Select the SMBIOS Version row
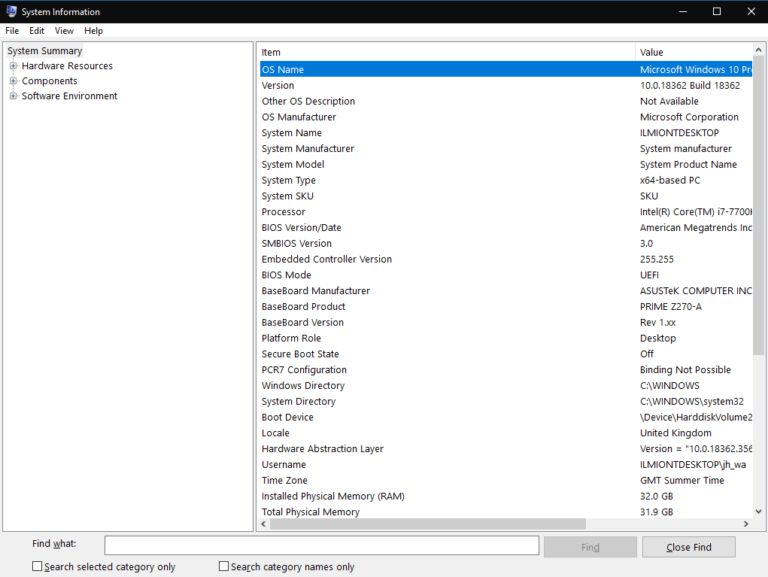 (x=506, y=243)
